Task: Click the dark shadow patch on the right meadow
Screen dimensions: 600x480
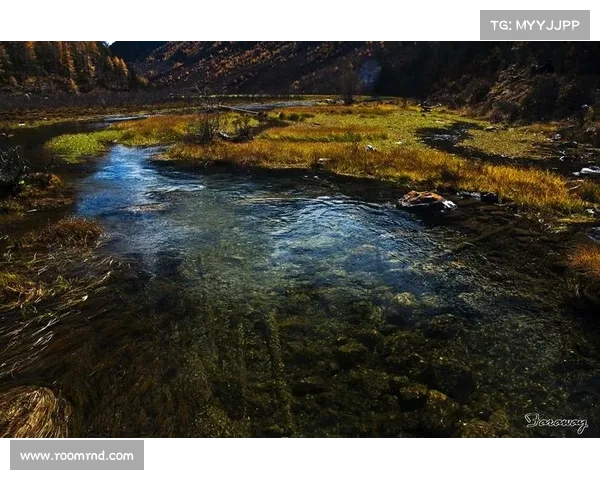Action: (450, 138)
